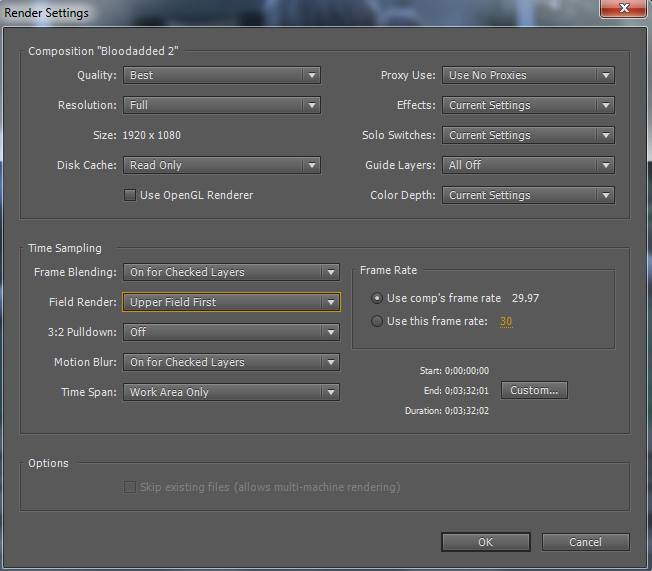Click the Render Settings title text
The height and width of the screenshot is (571, 652).
46,13
